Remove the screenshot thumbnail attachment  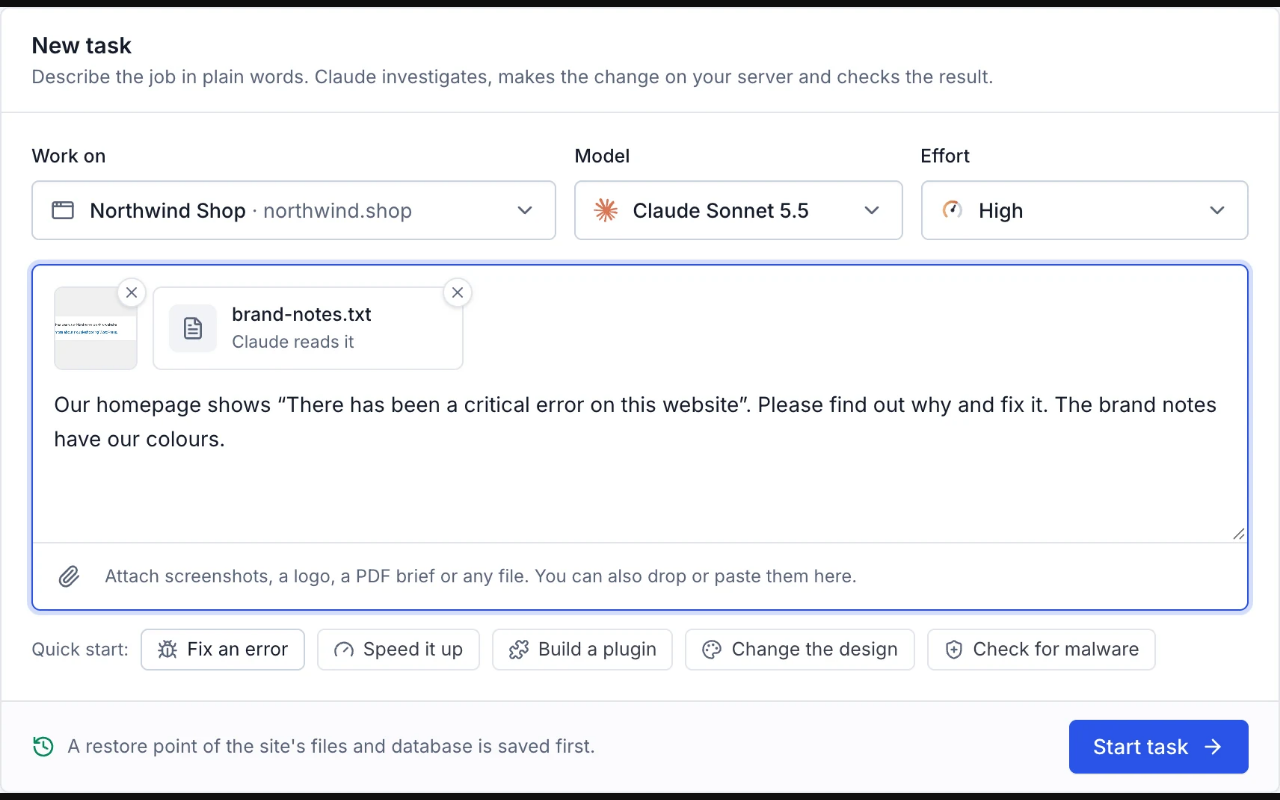(131, 293)
